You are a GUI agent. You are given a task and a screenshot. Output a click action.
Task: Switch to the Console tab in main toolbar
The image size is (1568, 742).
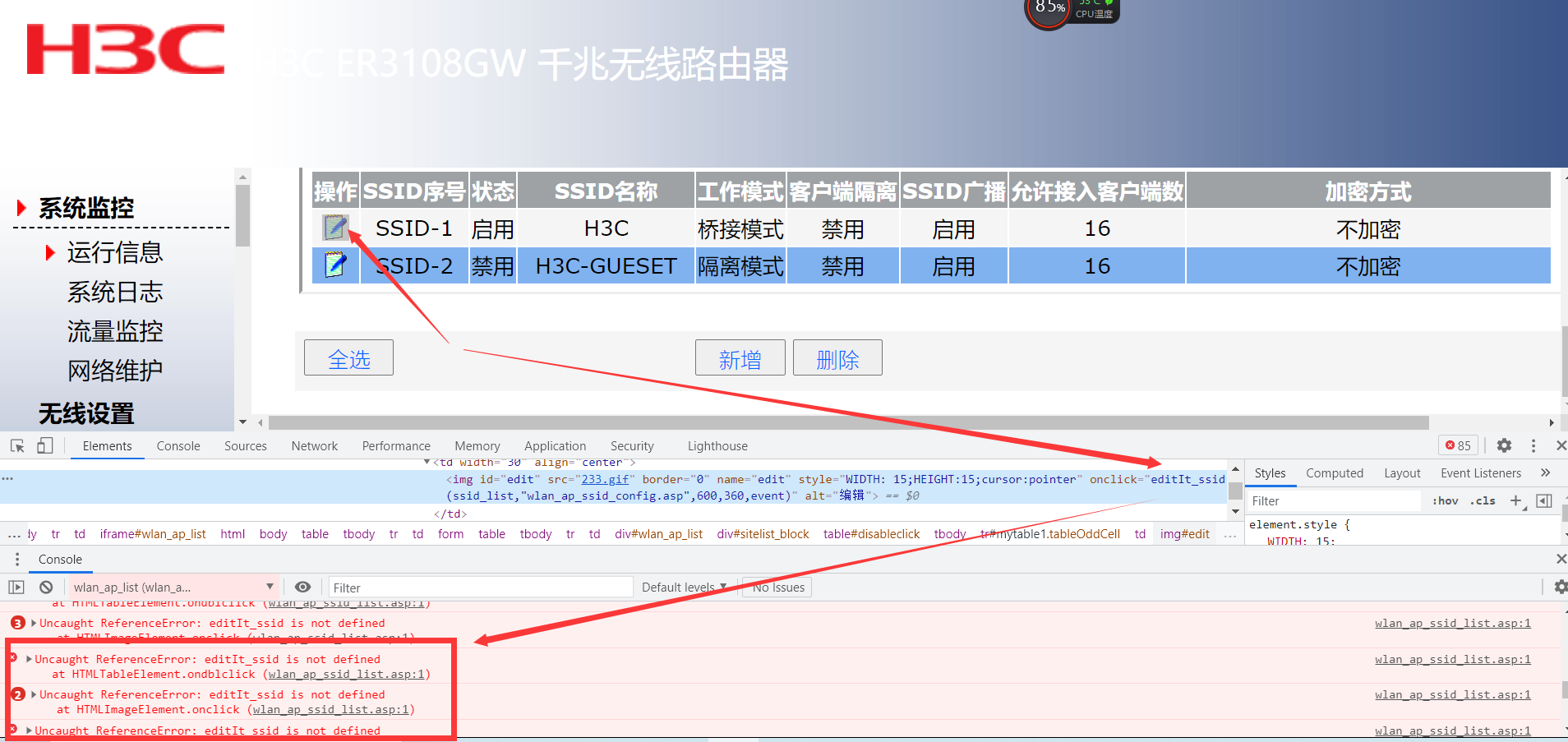[x=178, y=445]
